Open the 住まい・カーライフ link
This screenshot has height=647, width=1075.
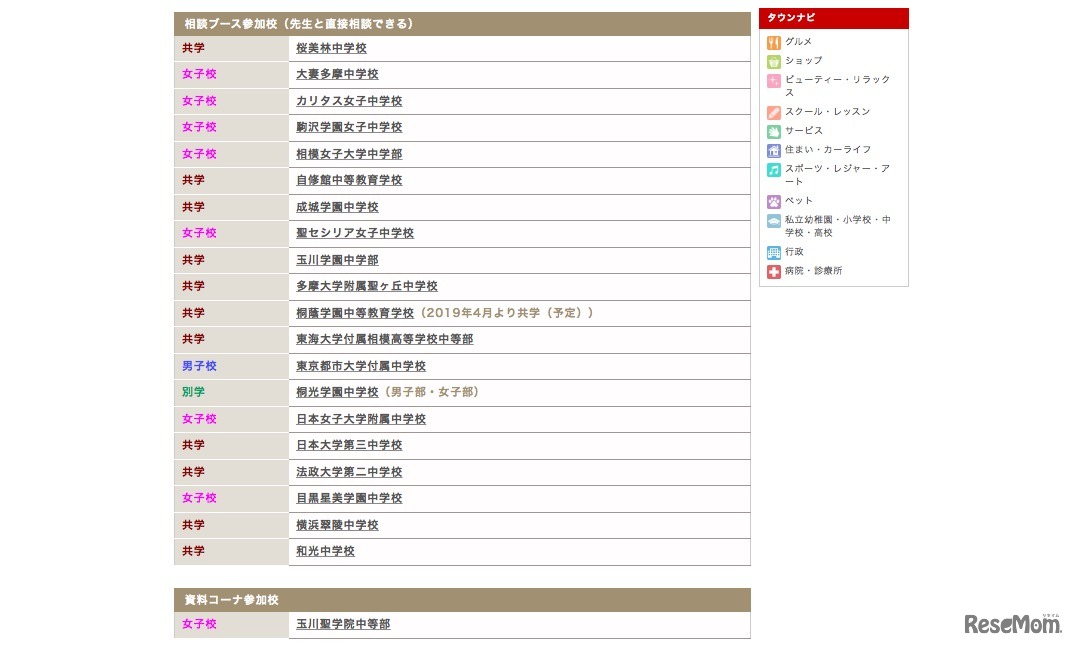click(828, 149)
